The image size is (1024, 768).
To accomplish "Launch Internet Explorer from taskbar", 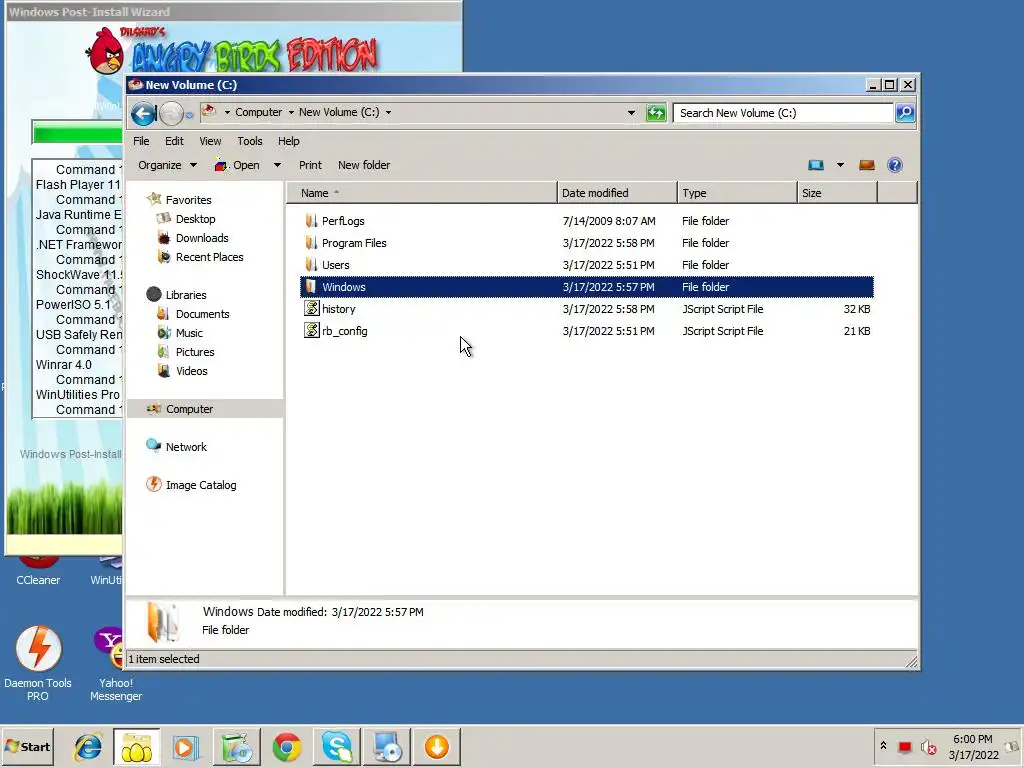I will 88,746.
